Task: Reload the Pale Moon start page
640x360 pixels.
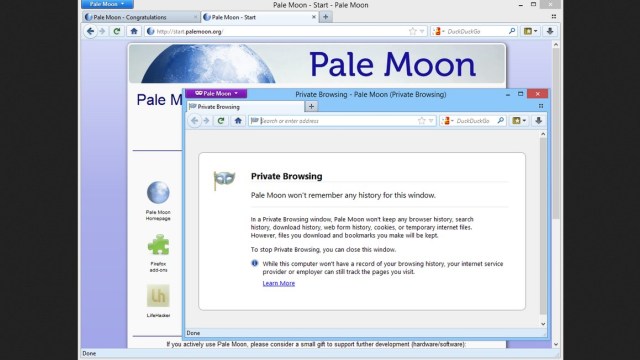Action: tap(117, 31)
